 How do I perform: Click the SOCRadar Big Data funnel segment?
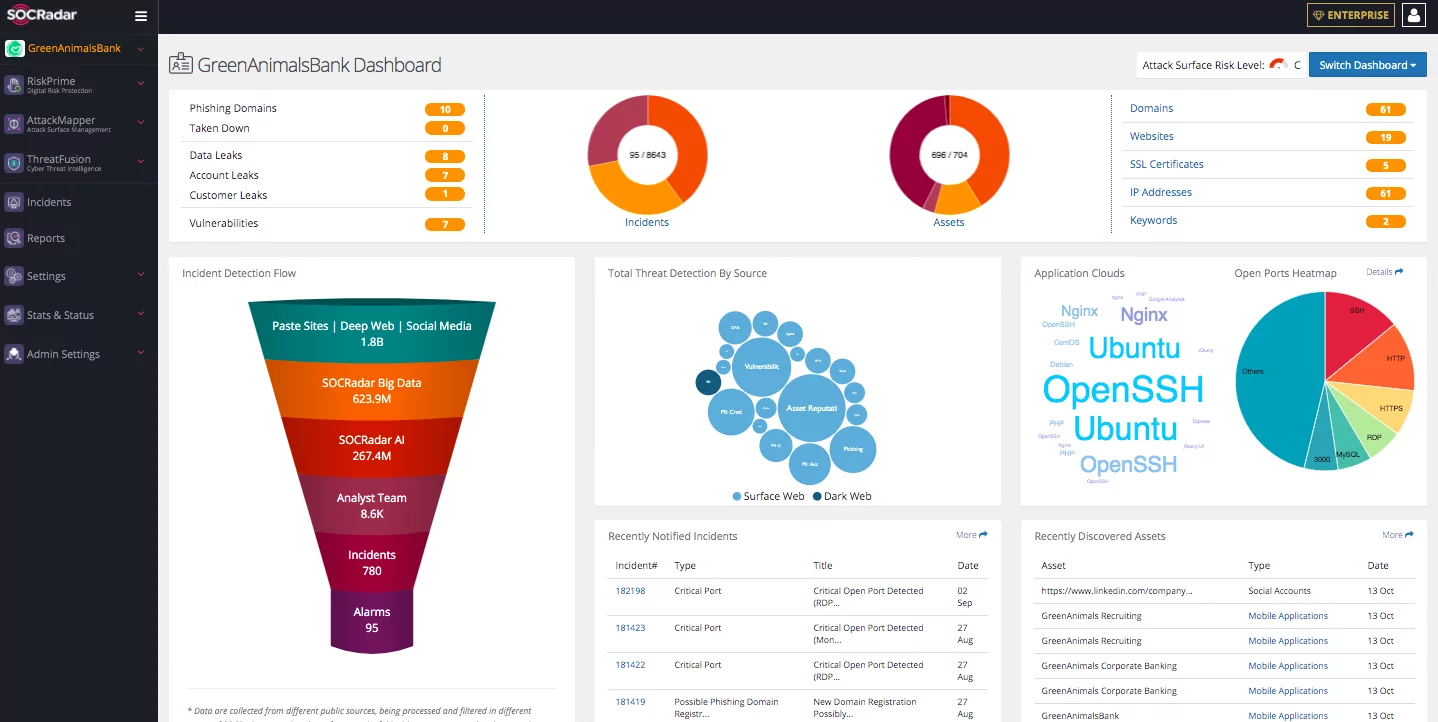click(371, 389)
